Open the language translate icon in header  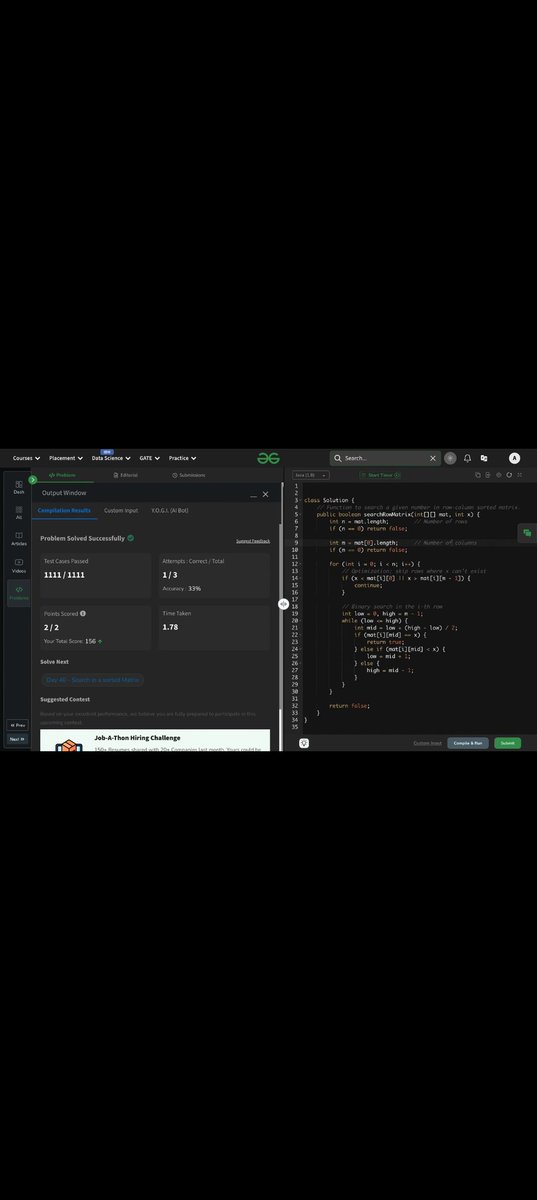point(484,458)
